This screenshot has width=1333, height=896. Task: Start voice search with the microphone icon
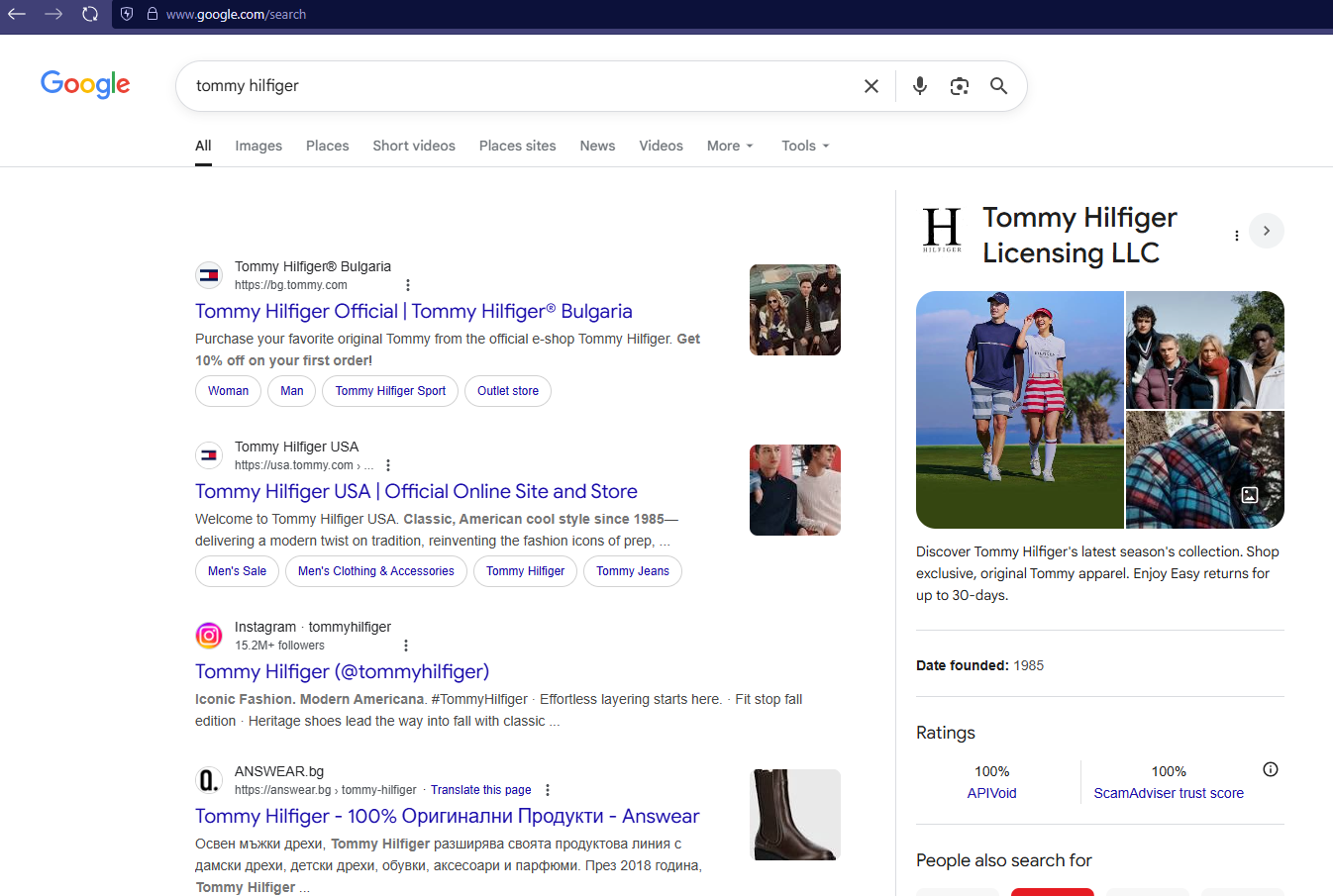point(920,86)
